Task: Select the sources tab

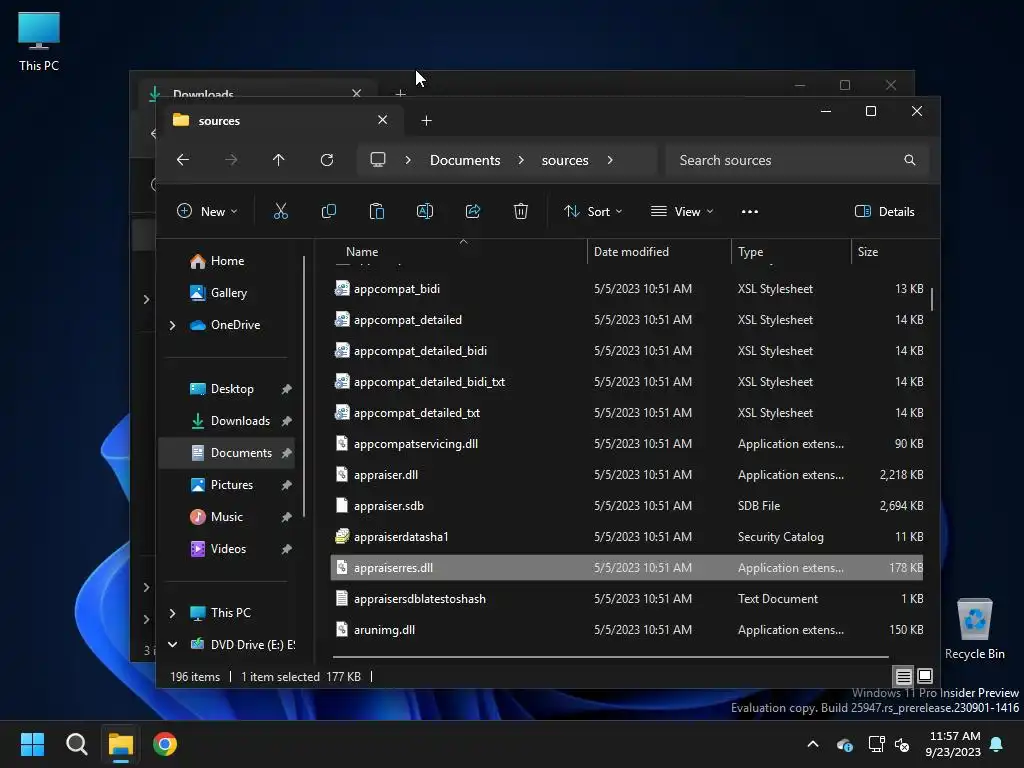Action: (281, 120)
